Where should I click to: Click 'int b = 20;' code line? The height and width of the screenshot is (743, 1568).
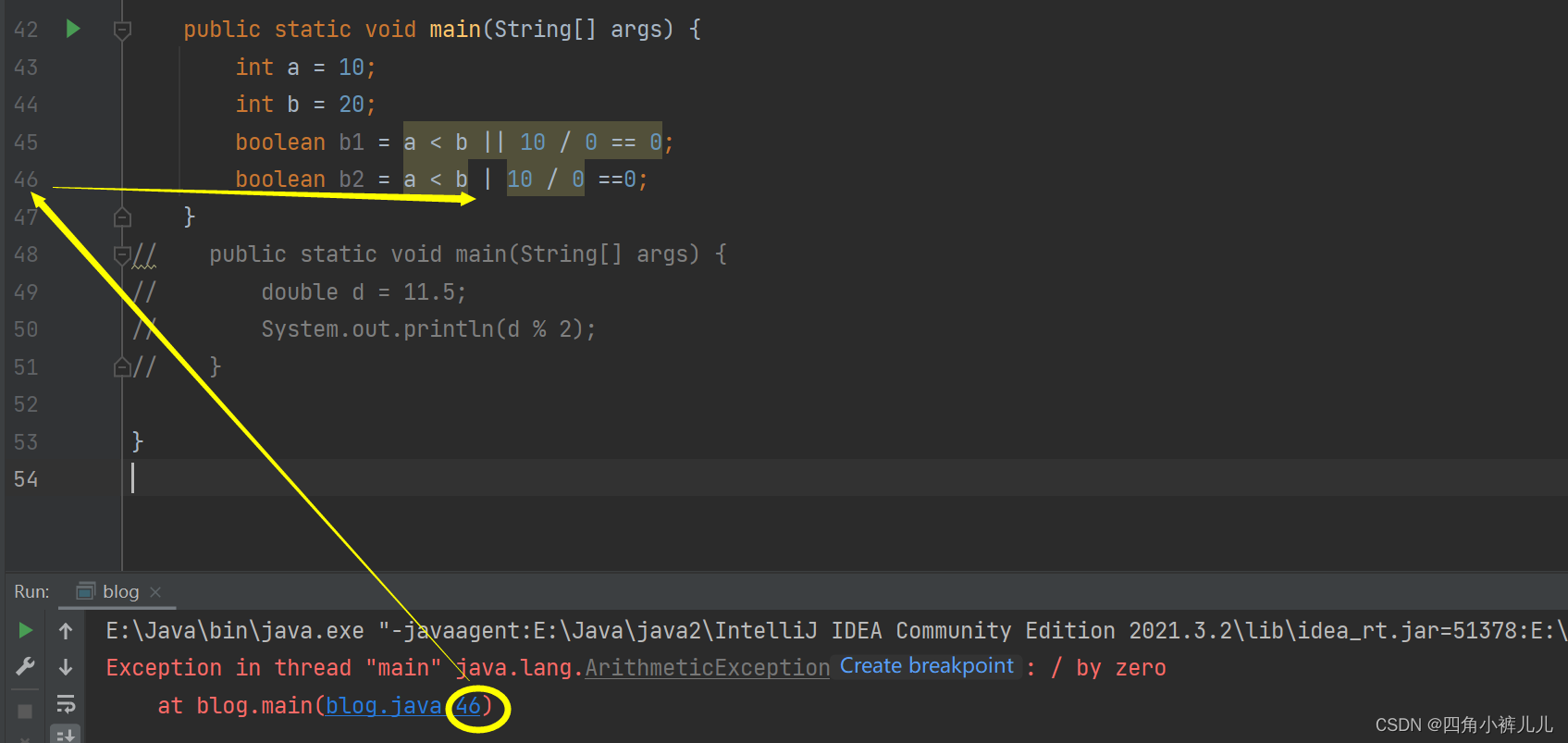305,105
